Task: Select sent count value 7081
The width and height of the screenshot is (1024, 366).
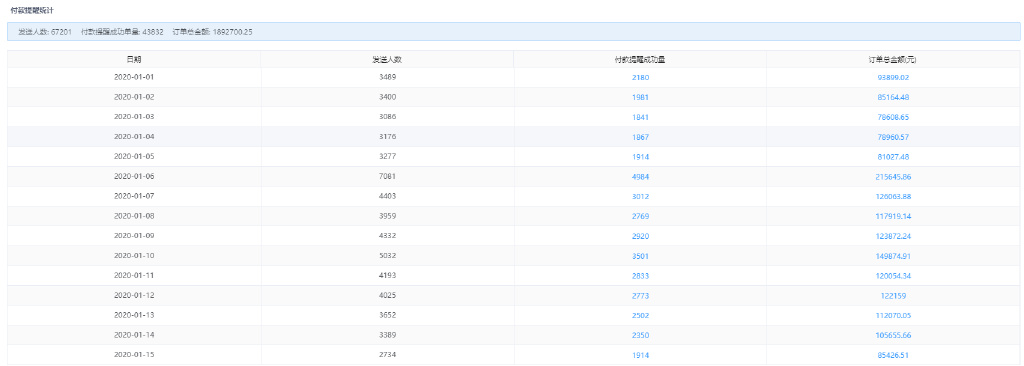Action: click(387, 176)
